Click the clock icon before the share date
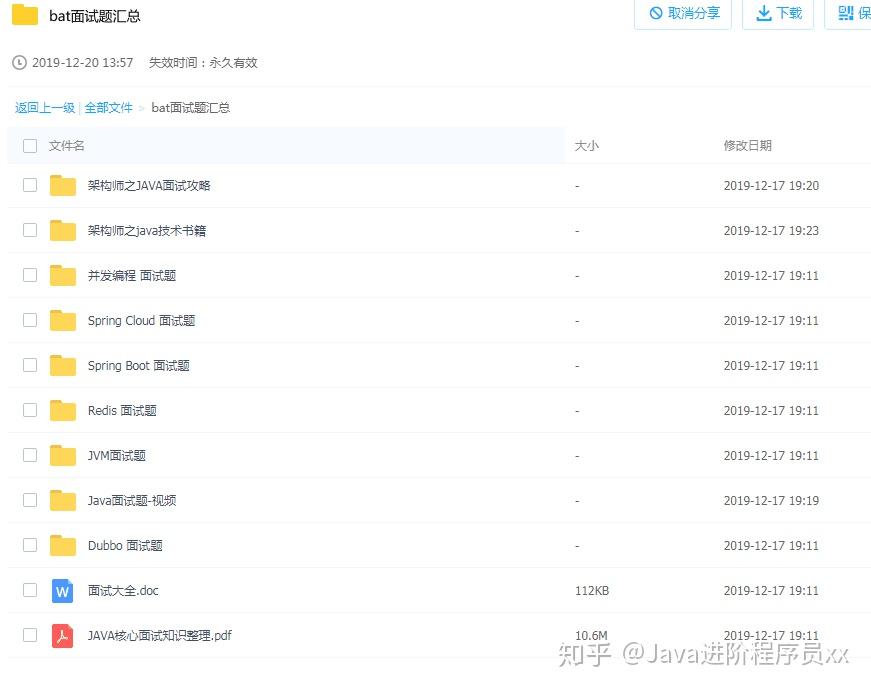Viewport: 871px width, 688px height. tap(20, 62)
